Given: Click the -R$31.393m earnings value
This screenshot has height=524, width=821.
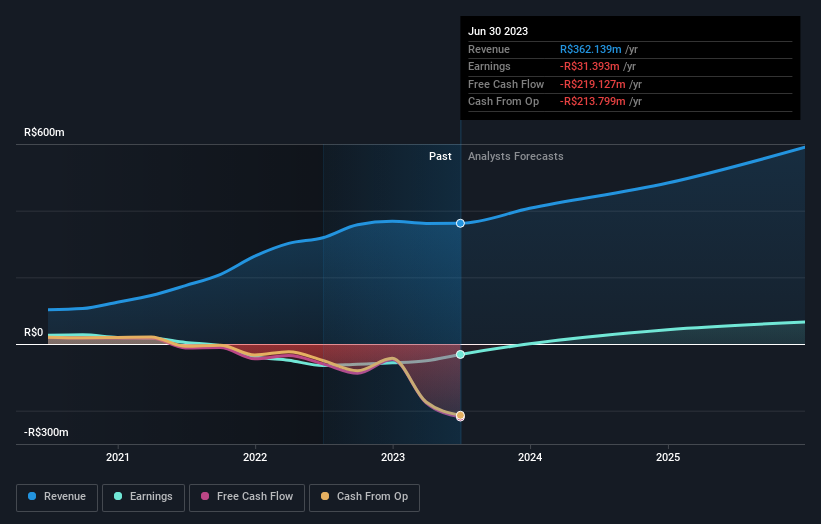Looking at the screenshot, I should (x=590, y=66).
